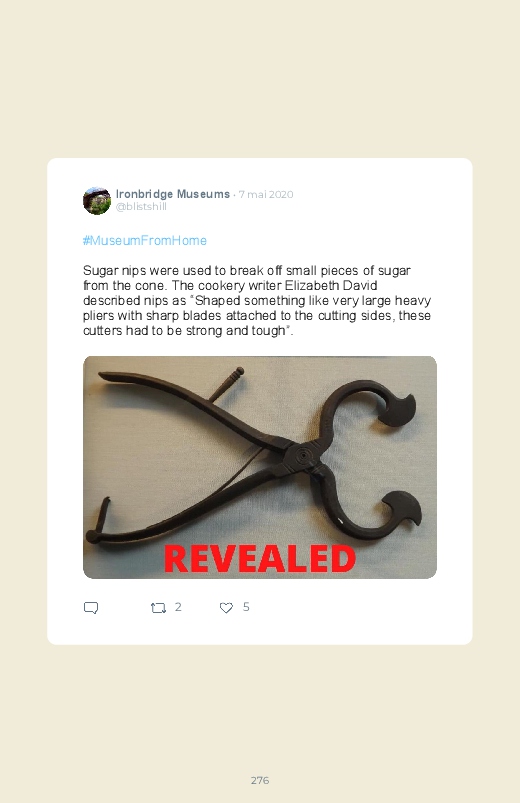Click the red REVEALED text on photo
Viewport: 520px width, 803px height.
(x=260, y=559)
